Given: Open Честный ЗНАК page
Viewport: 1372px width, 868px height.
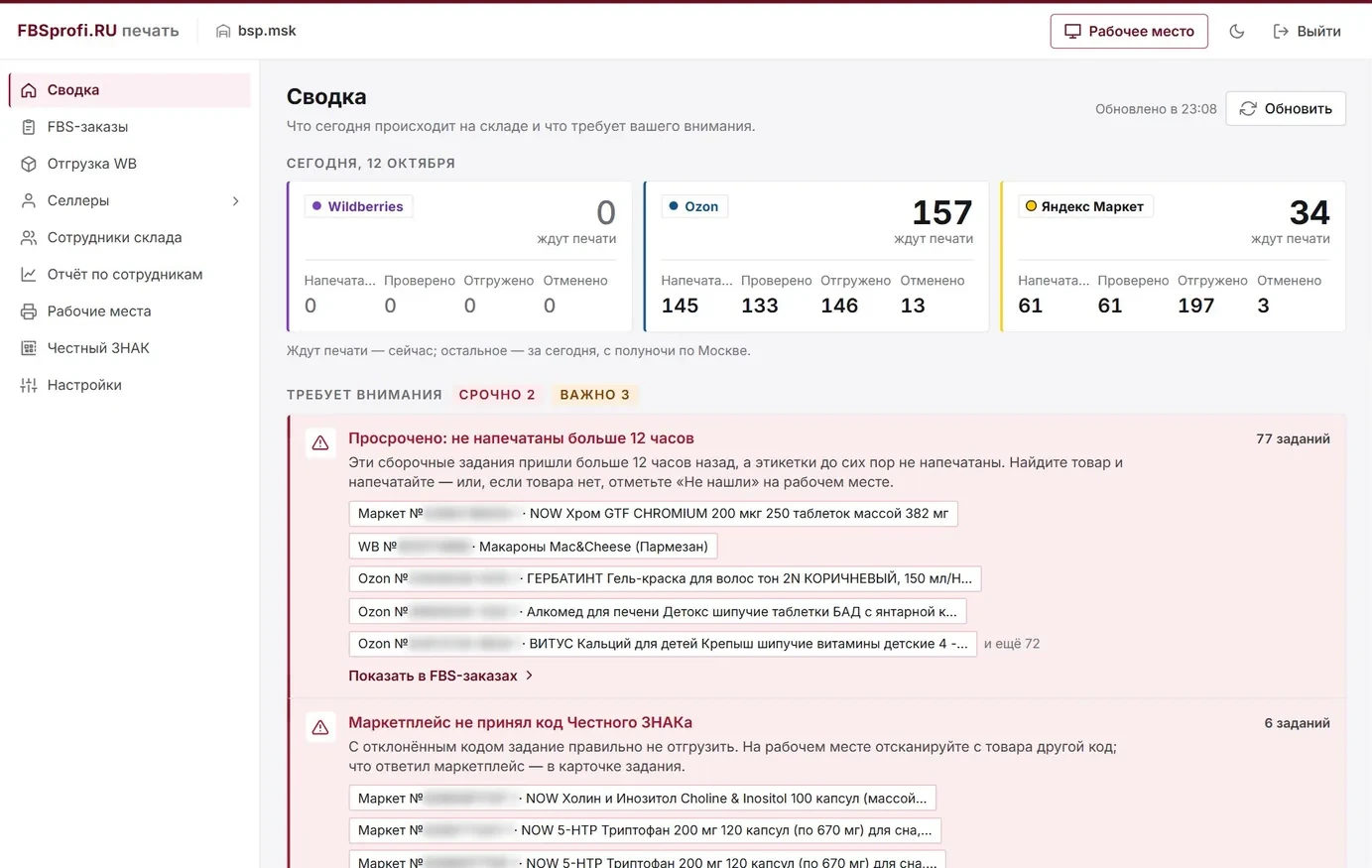Looking at the screenshot, I should [x=130, y=348].
